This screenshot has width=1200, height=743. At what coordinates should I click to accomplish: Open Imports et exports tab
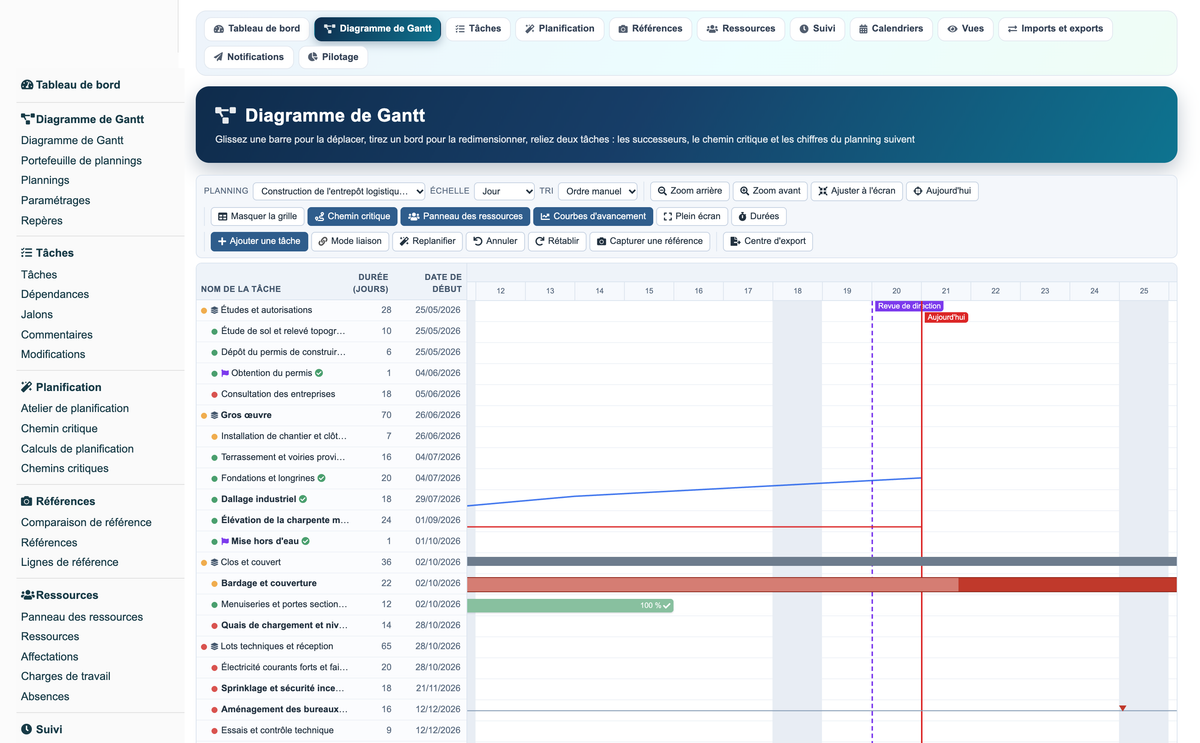1055,29
